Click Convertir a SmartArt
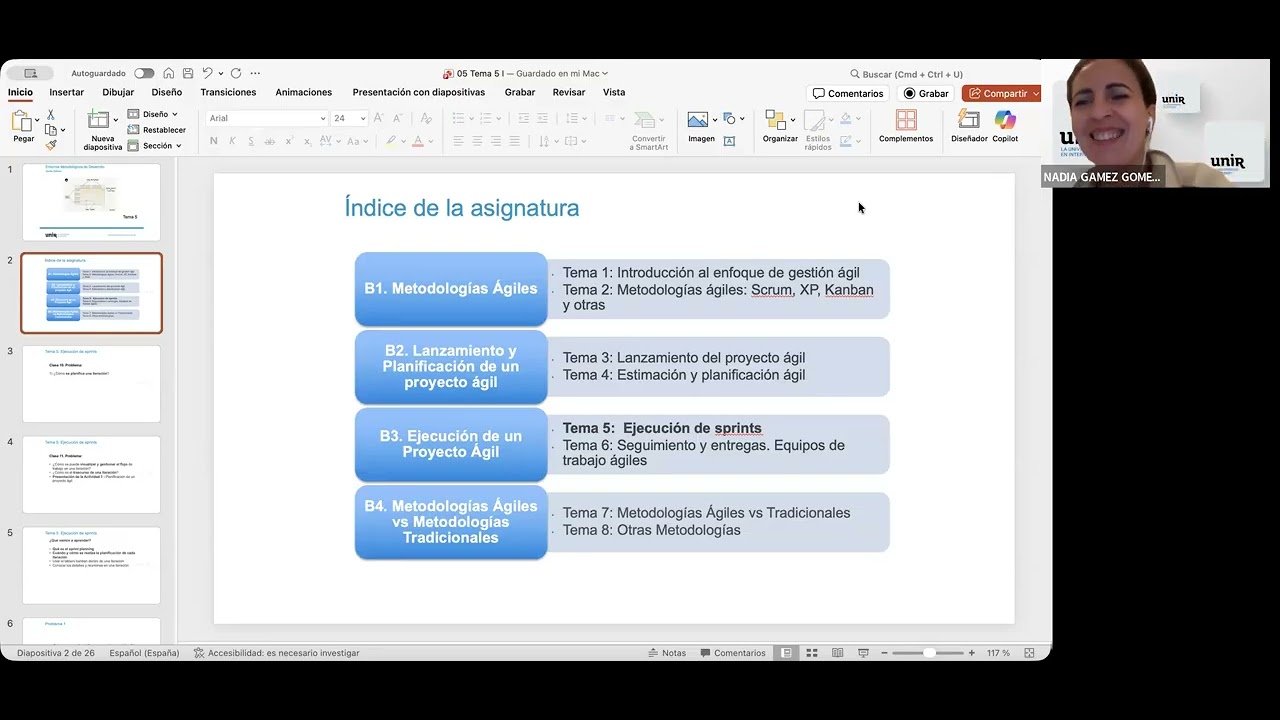Image resolution: width=1280 pixels, height=720 pixels. pos(648,130)
